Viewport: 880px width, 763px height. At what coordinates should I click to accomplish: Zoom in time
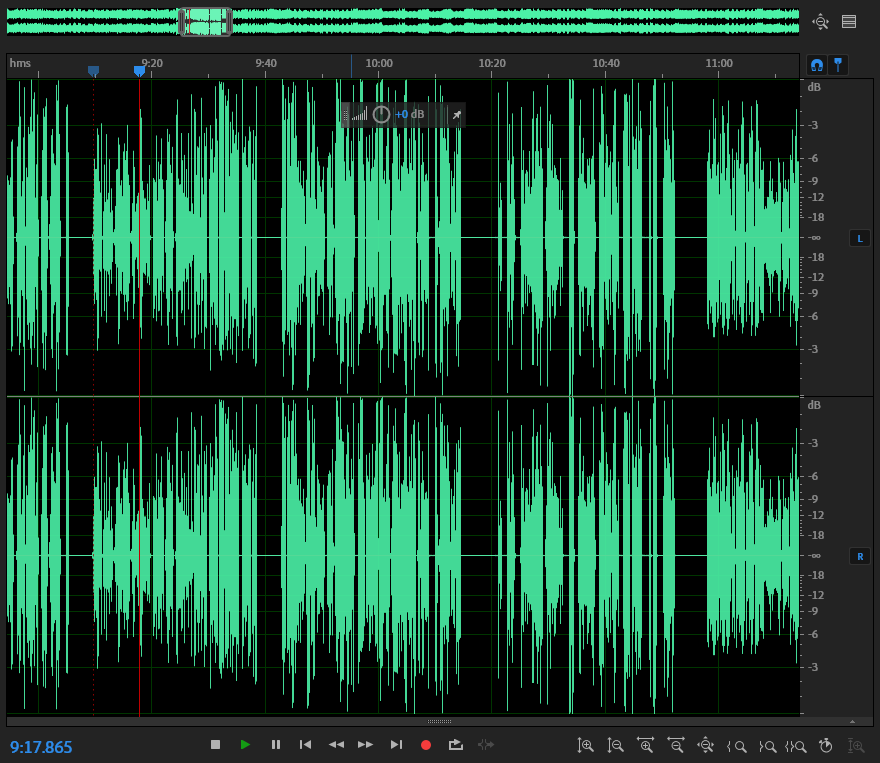coord(645,746)
